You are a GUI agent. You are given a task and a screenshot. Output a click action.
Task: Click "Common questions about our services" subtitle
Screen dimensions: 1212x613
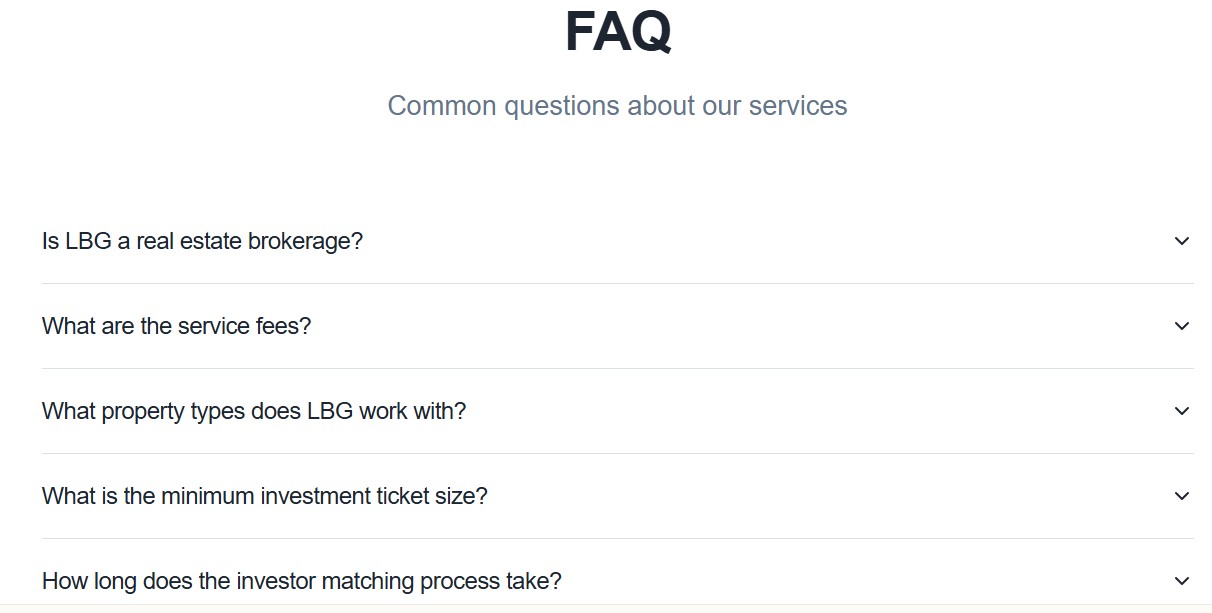(617, 105)
